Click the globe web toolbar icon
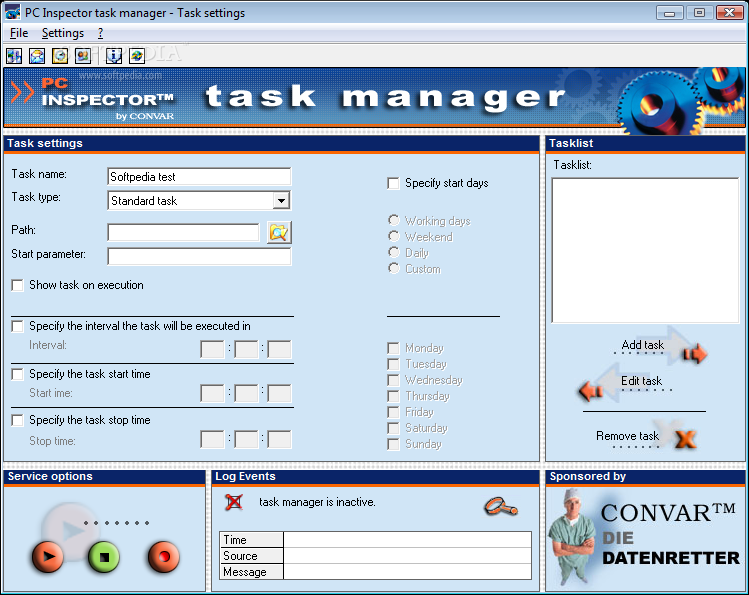The width and height of the screenshot is (749, 595). point(137,56)
